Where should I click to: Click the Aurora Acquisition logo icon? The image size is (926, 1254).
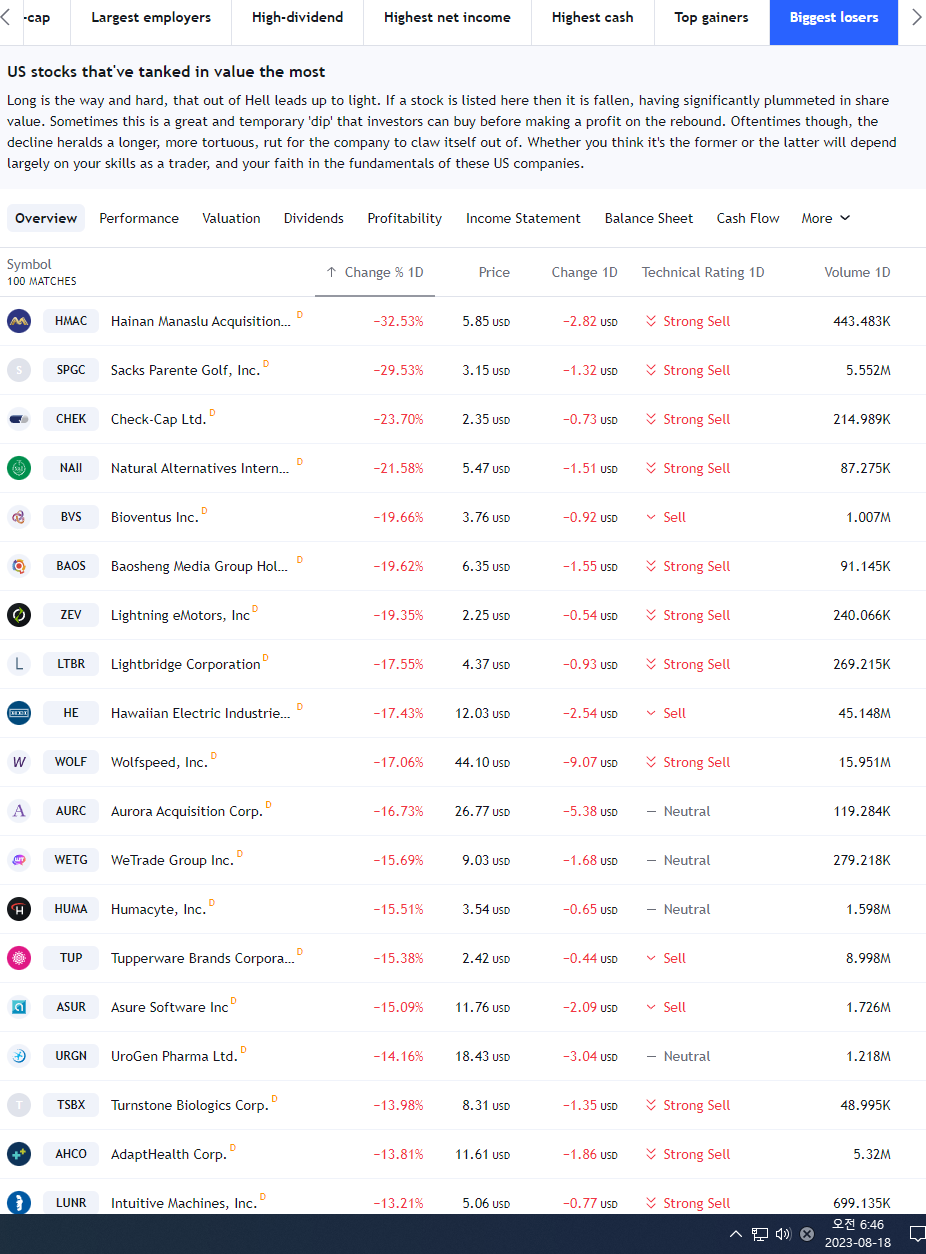(x=19, y=811)
